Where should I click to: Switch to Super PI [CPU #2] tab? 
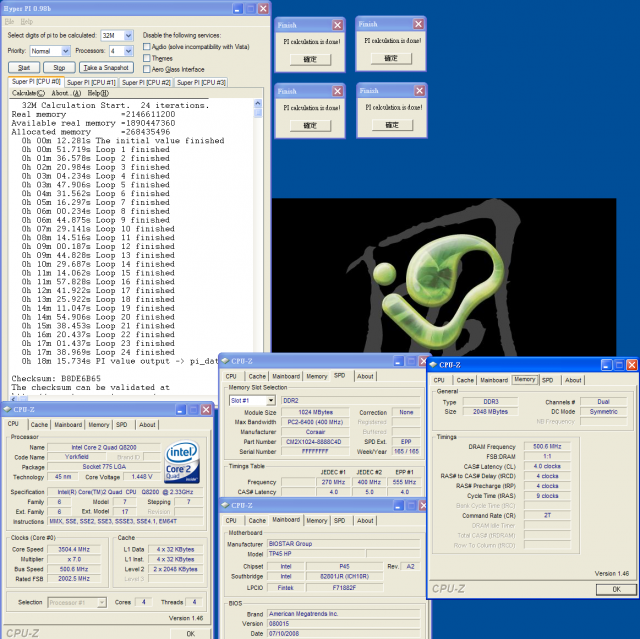pyautogui.click(x=146, y=82)
